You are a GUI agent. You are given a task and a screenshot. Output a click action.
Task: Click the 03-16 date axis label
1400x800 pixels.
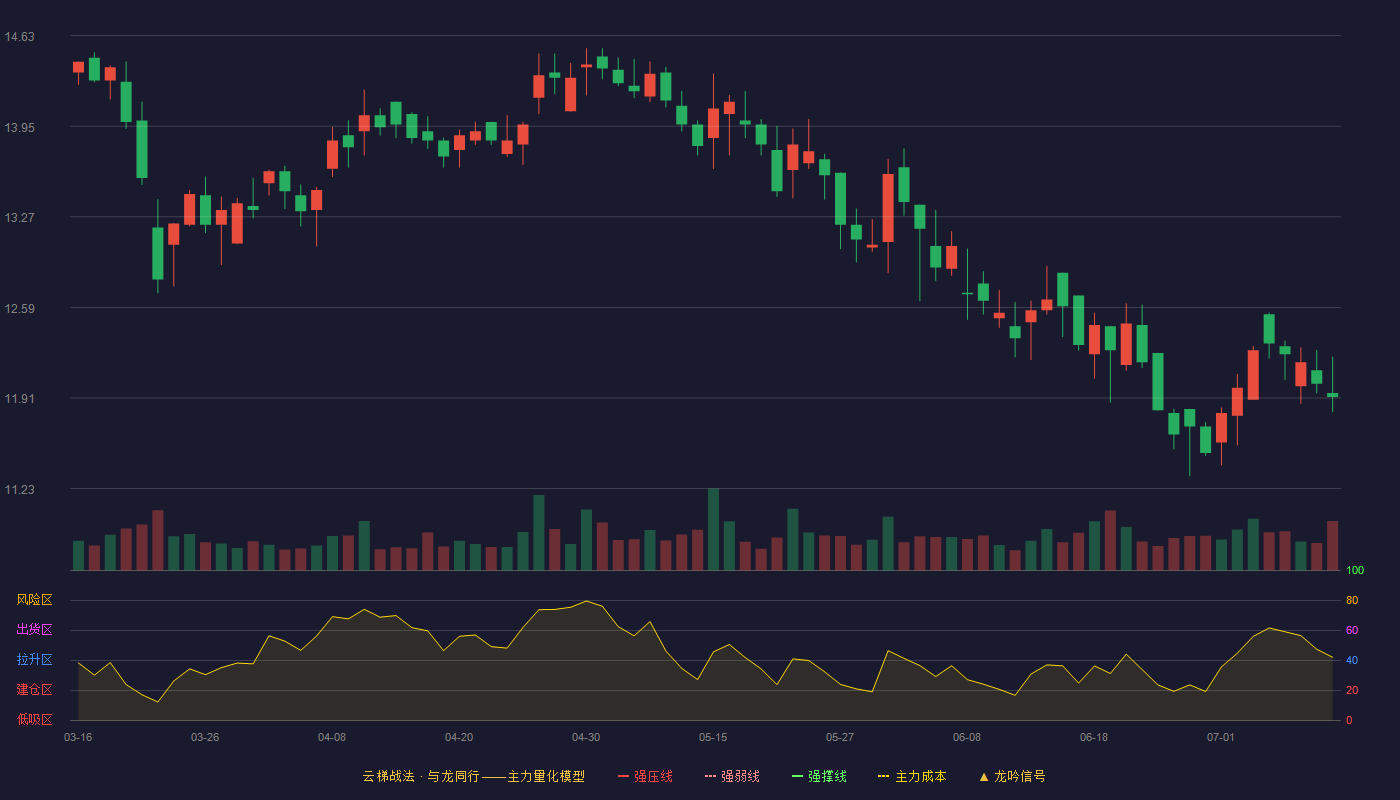point(78,737)
